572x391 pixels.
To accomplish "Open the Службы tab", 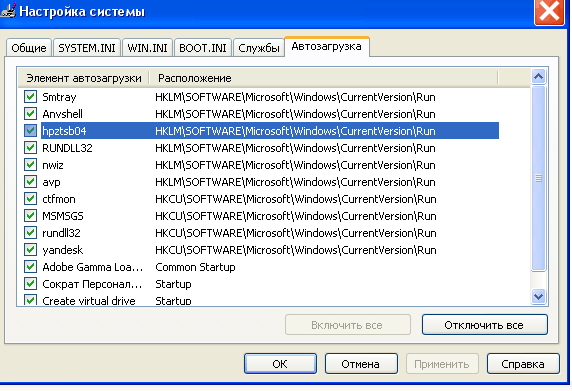I will (259, 48).
